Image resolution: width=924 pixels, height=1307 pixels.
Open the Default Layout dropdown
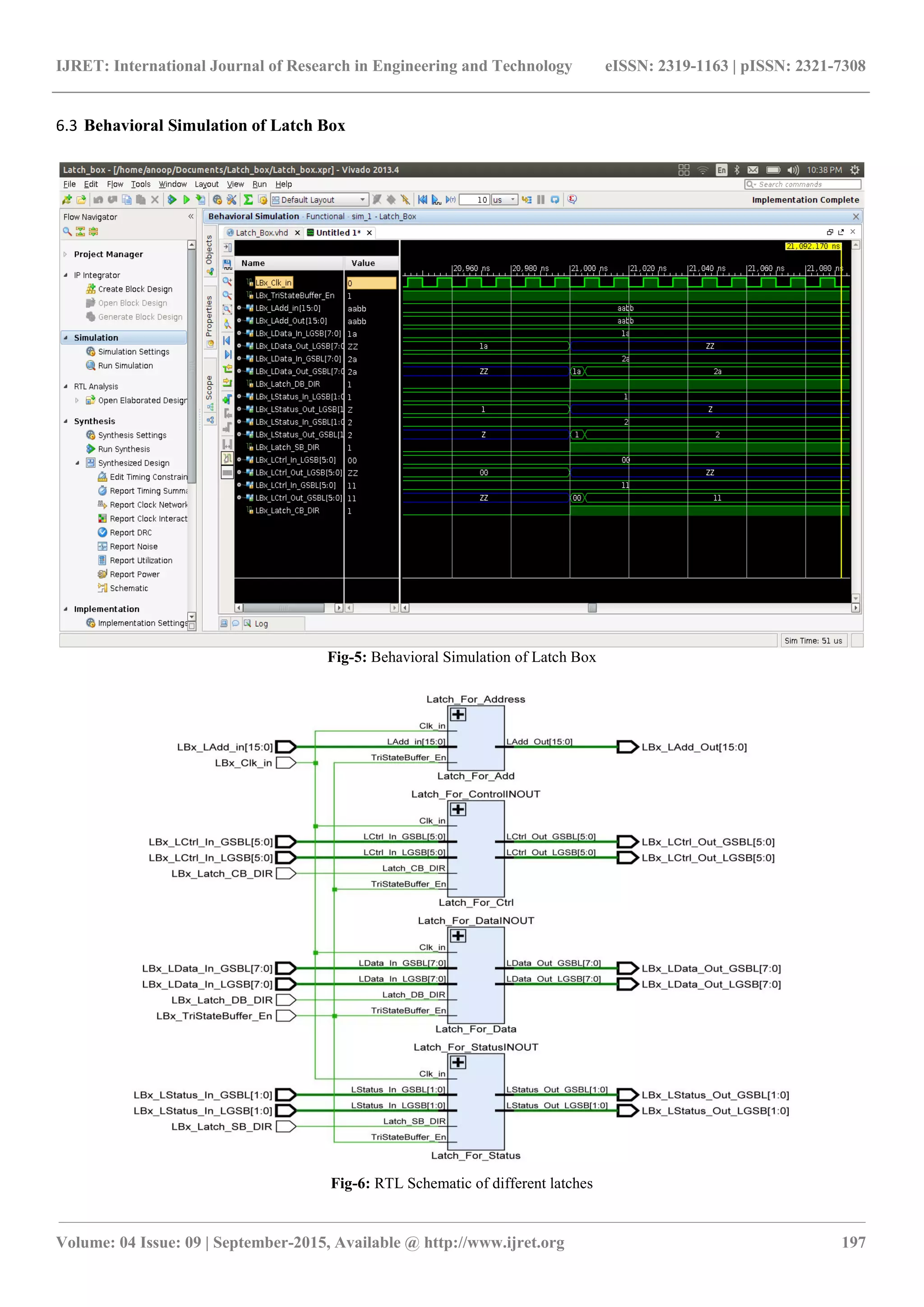362,200
